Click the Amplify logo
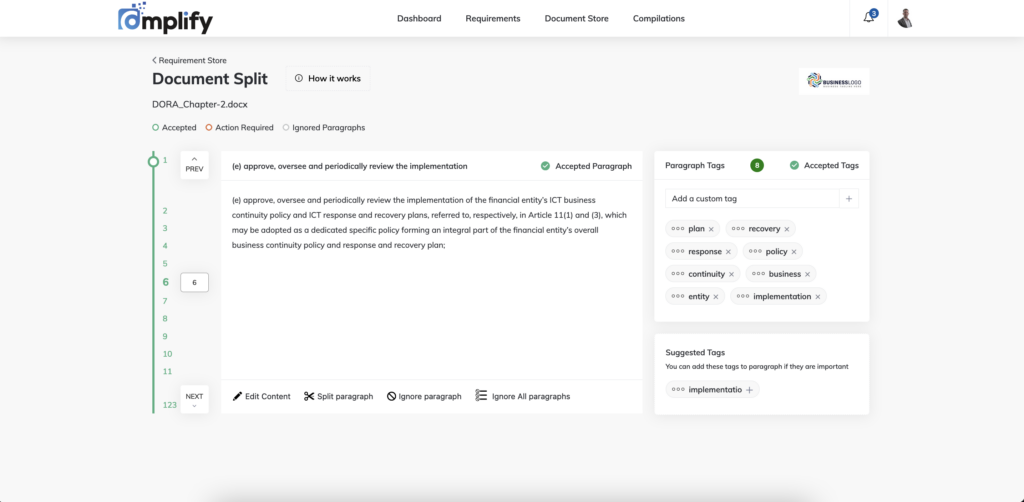This screenshot has height=502, width=1024. (x=165, y=18)
